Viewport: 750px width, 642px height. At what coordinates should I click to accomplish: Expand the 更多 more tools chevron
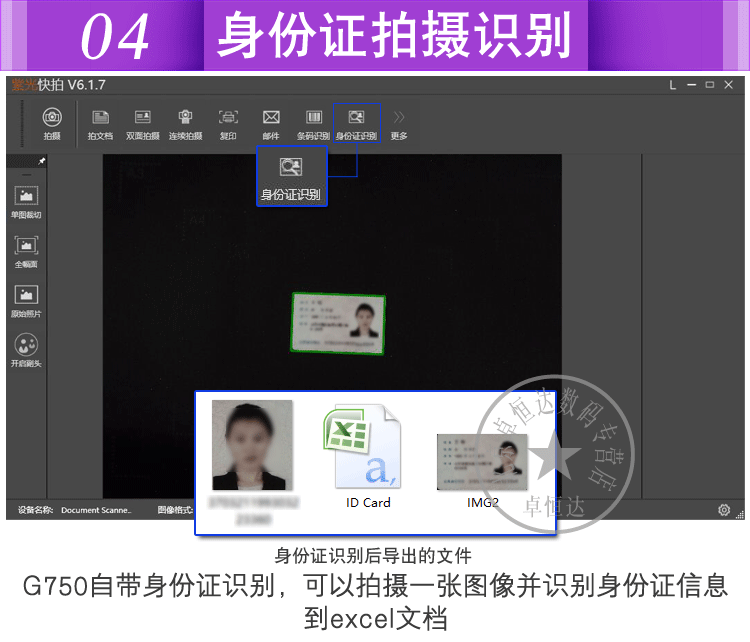coord(399,120)
